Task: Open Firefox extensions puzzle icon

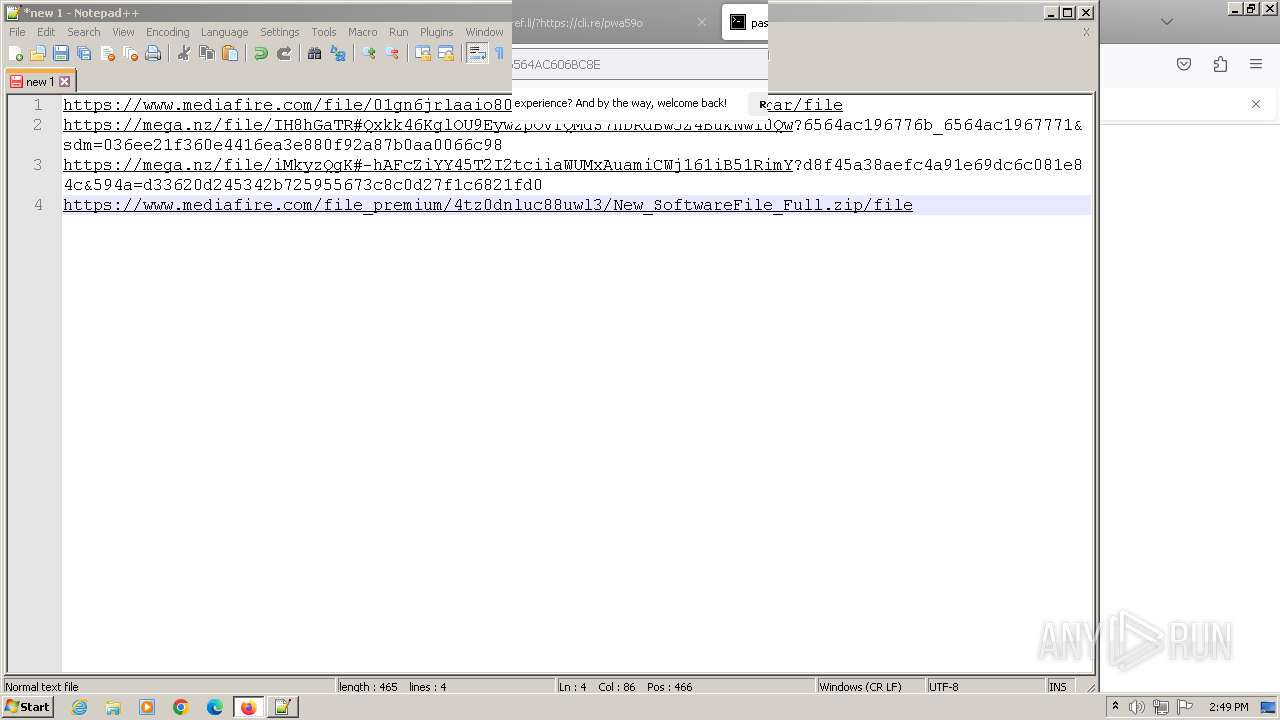Action: [1220, 64]
